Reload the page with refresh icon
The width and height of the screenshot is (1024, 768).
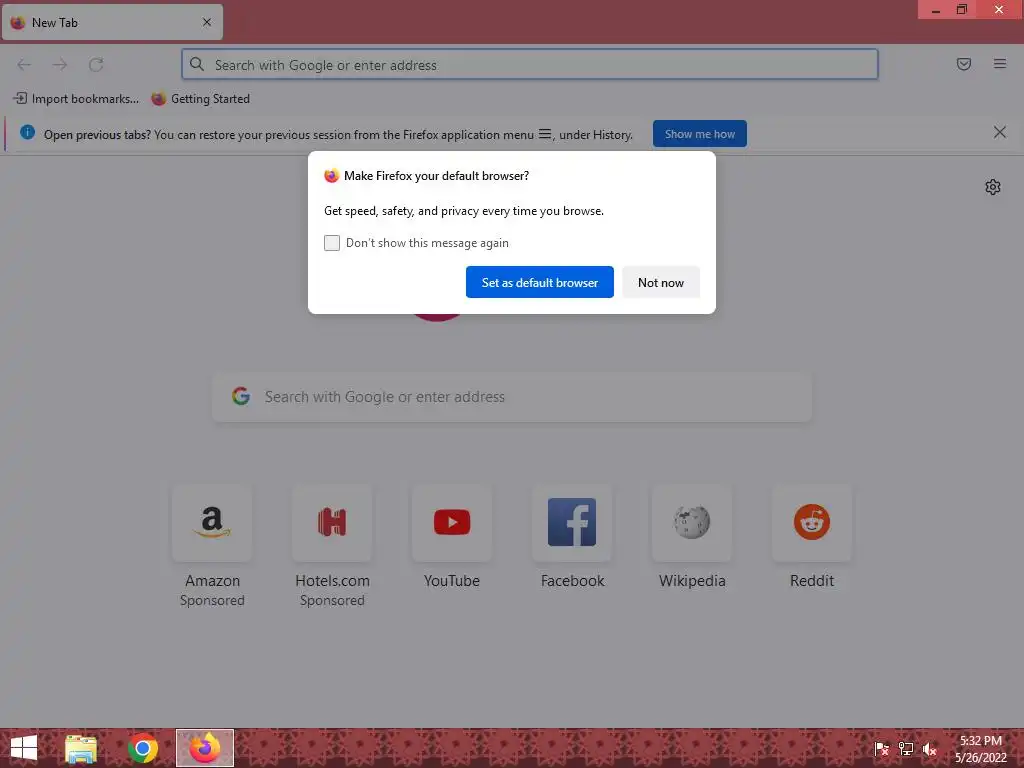point(96,65)
